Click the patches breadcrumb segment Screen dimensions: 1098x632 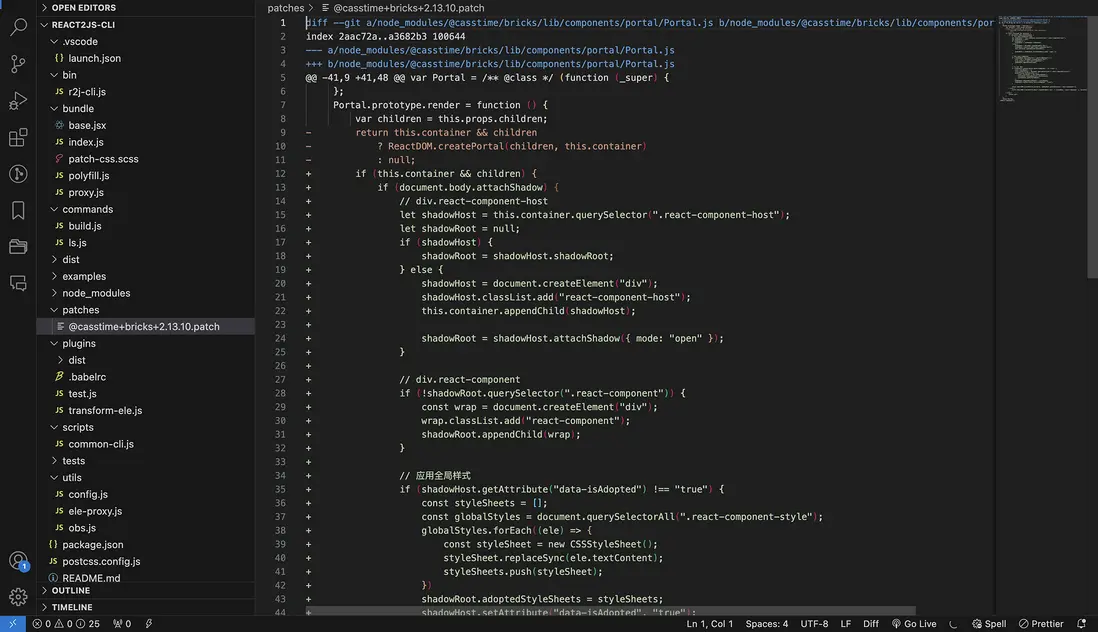(285, 8)
